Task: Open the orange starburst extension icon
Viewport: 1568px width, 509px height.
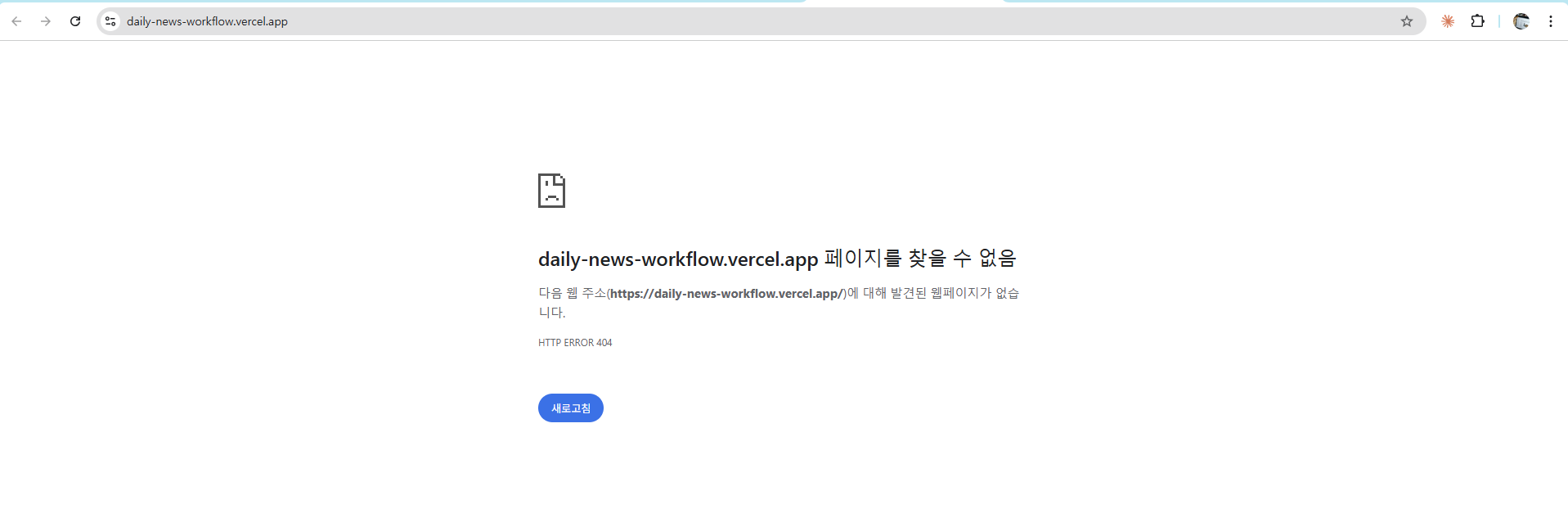Action: [1448, 21]
